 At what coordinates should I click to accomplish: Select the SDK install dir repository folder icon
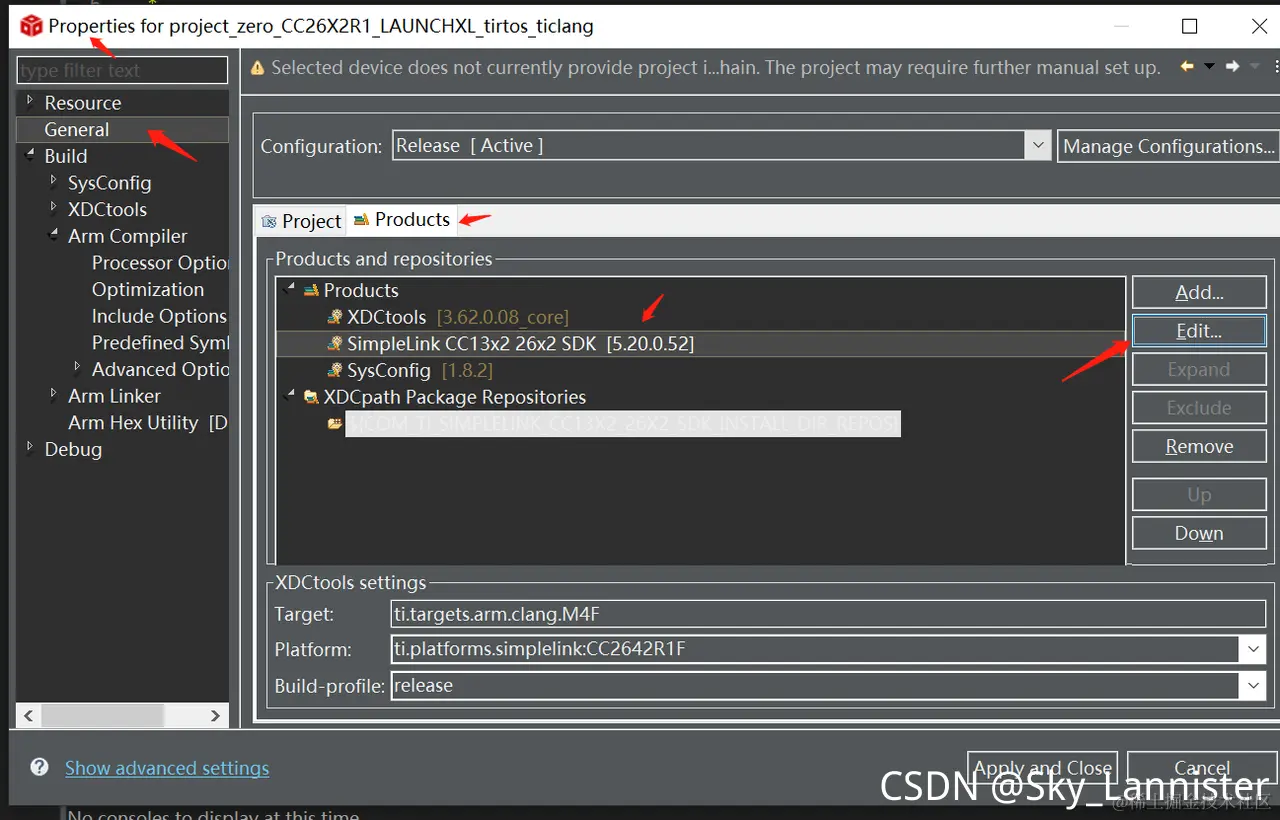click(335, 424)
